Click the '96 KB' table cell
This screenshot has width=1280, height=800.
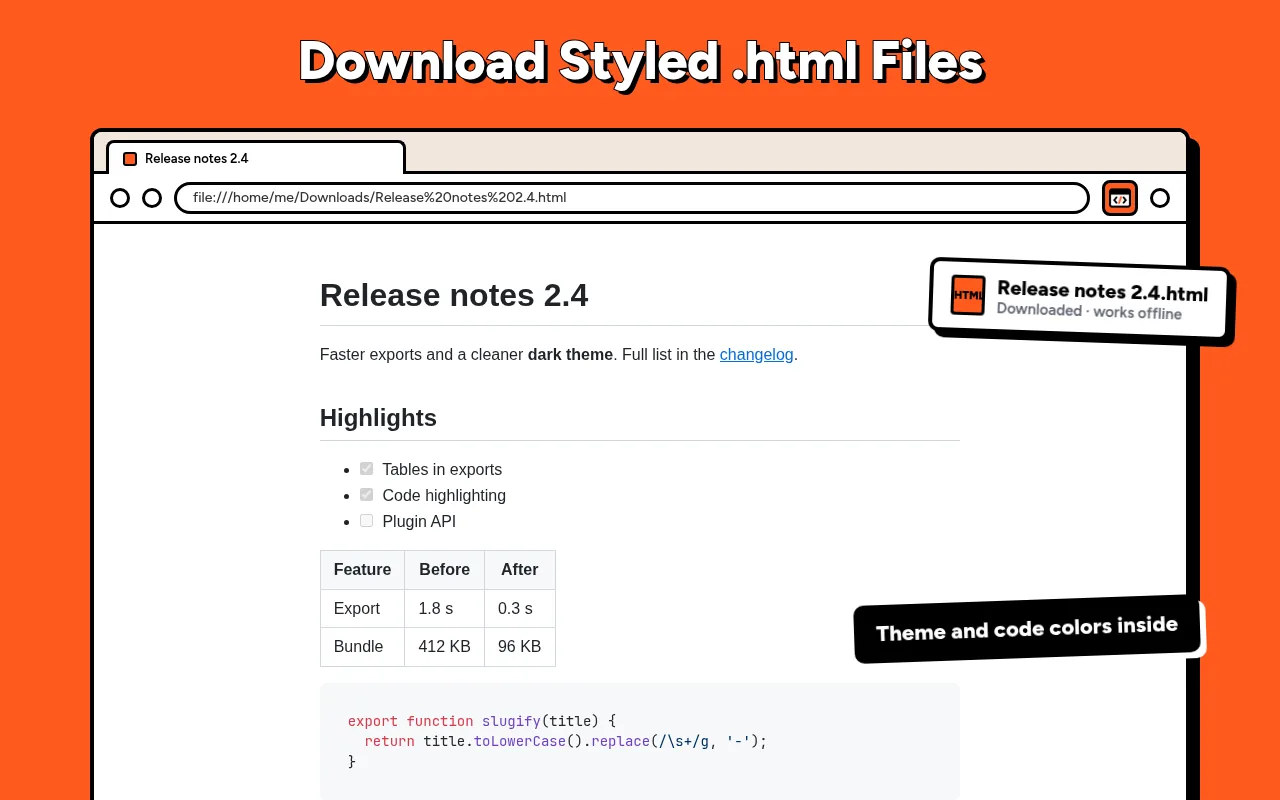520,647
